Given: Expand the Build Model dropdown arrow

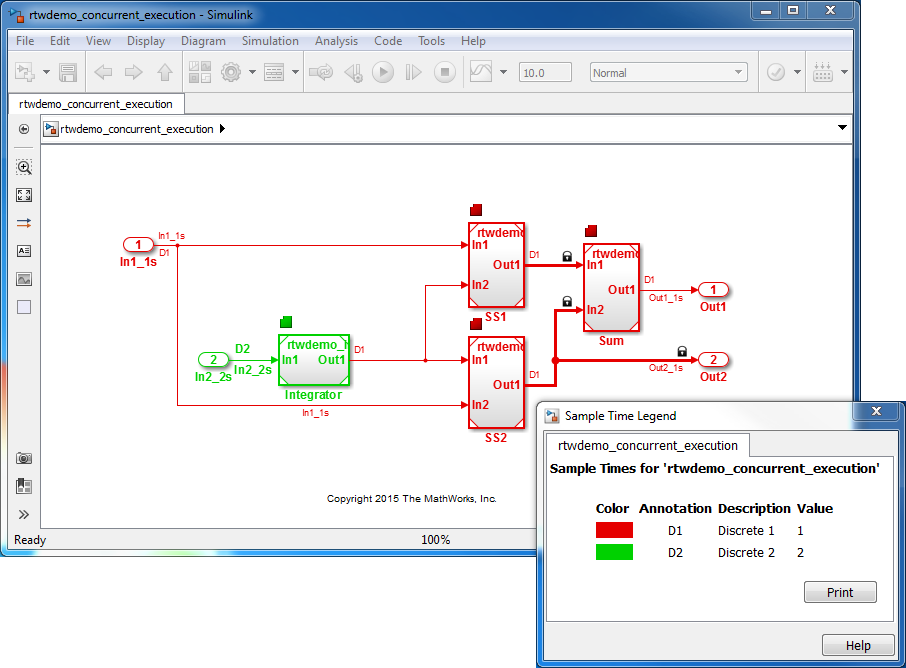Looking at the screenshot, I should tap(844, 72).
